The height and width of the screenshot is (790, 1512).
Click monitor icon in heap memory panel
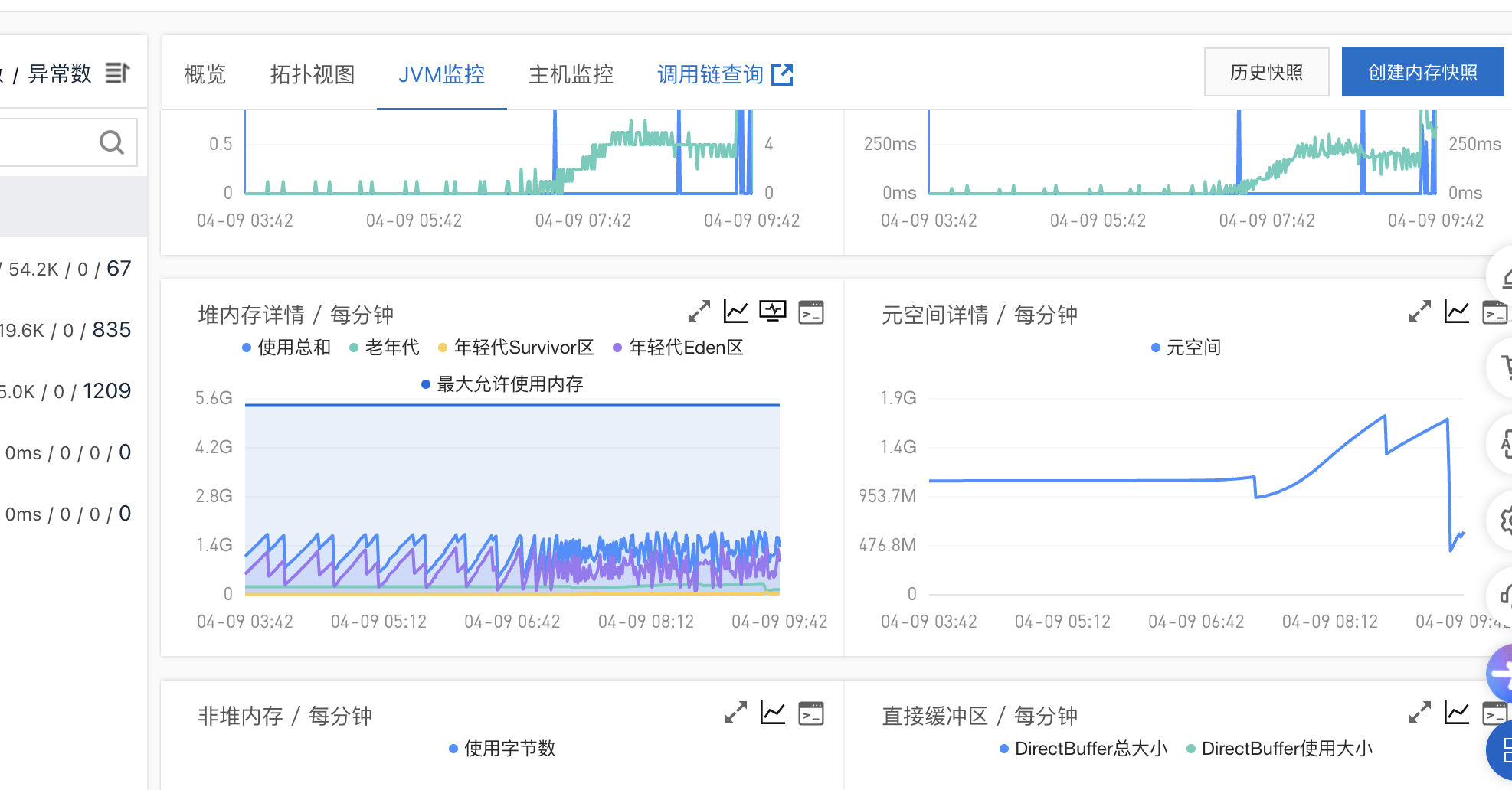(x=773, y=311)
